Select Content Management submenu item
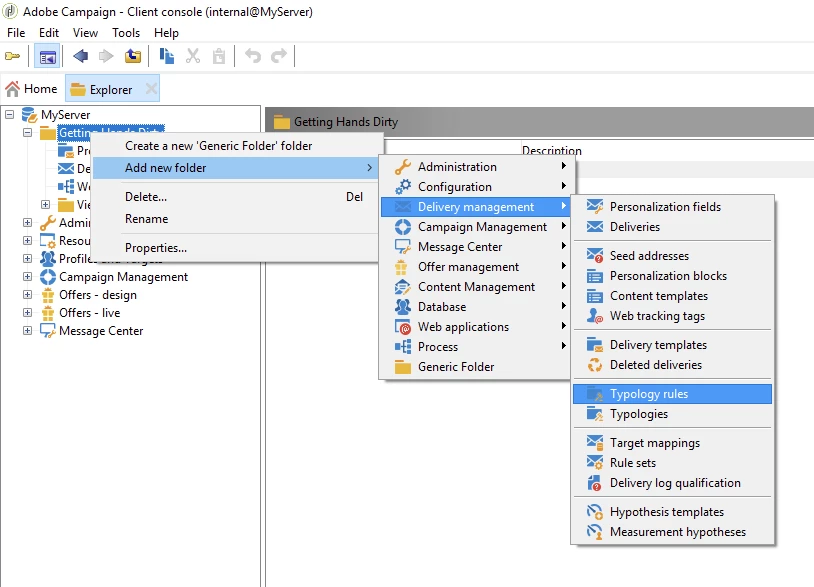Viewport: 814px width, 587px height. pyautogui.click(x=475, y=286)
